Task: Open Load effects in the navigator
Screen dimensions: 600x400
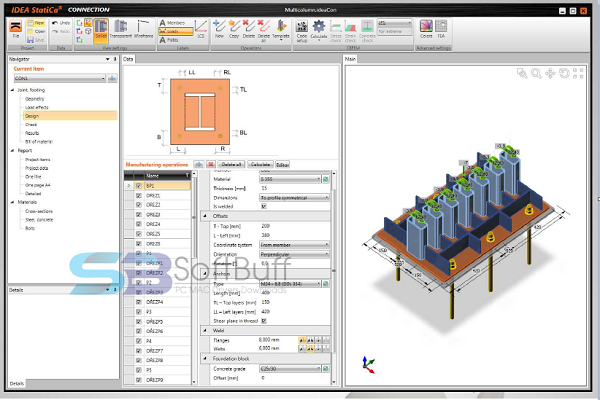Action: (x=37, y=108)
